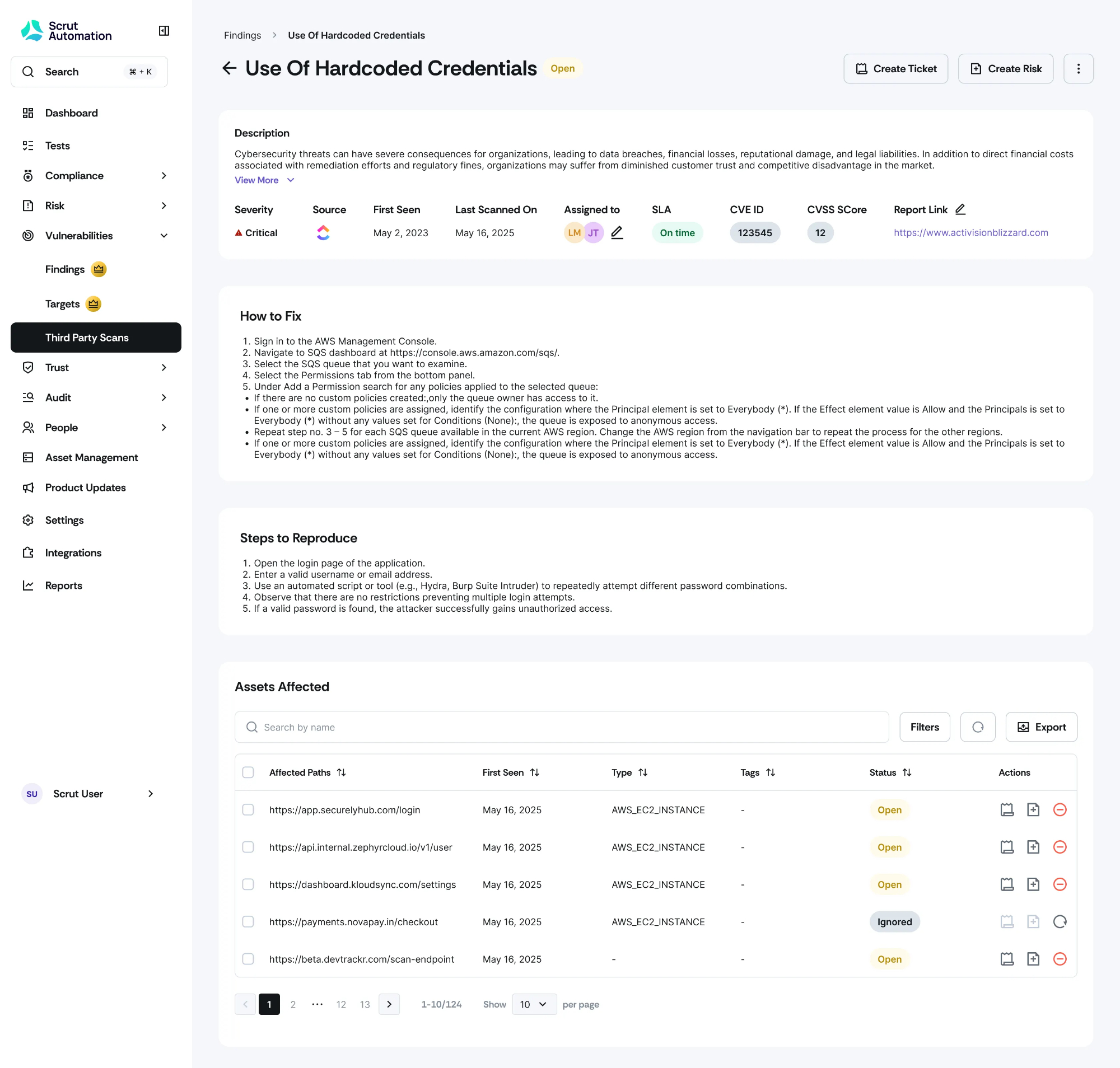Screen dimensions: 1120x1068
Task: Check the app.securelyhub.com/login row checkbox
Action: pos(248,809)
